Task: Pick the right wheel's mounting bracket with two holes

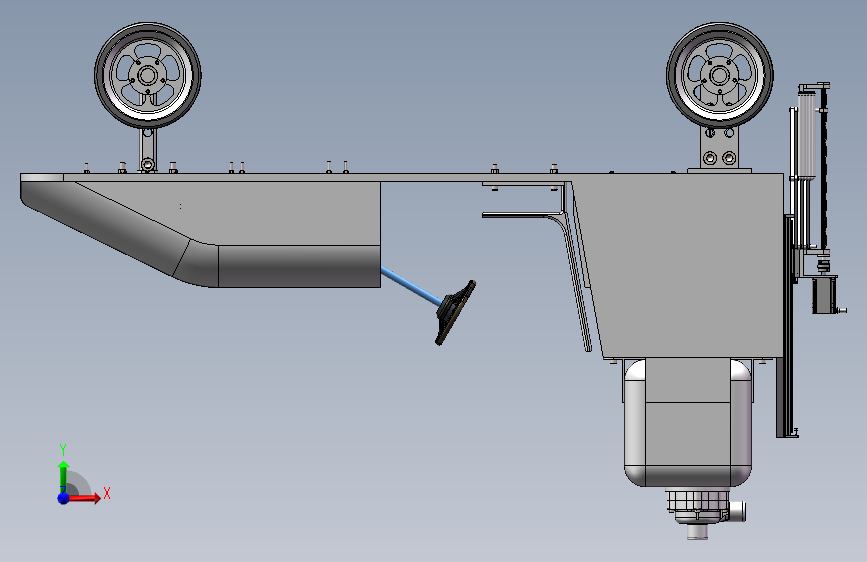Action: 719,148
